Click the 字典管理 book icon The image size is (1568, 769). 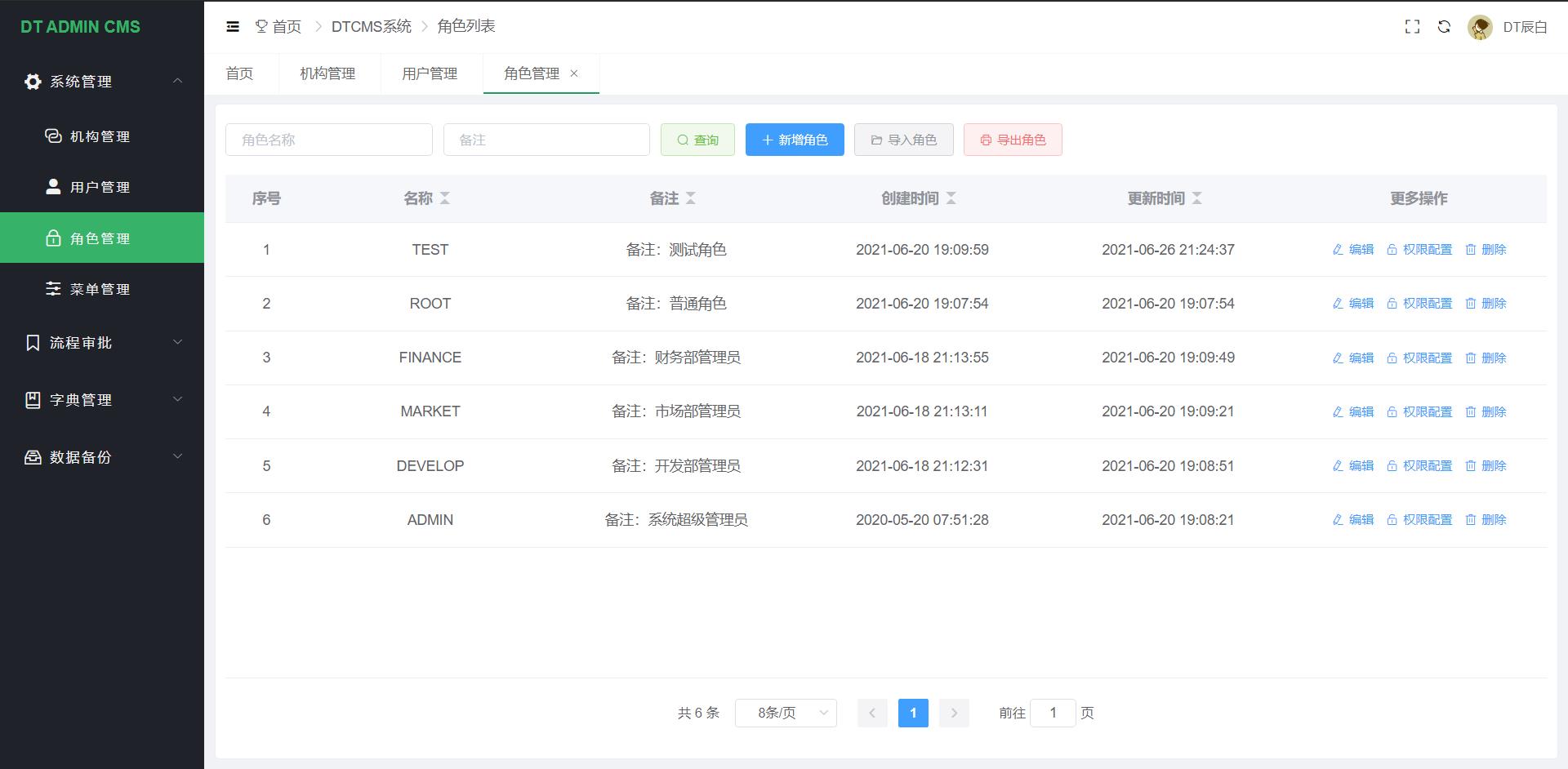tap(33, 400)
